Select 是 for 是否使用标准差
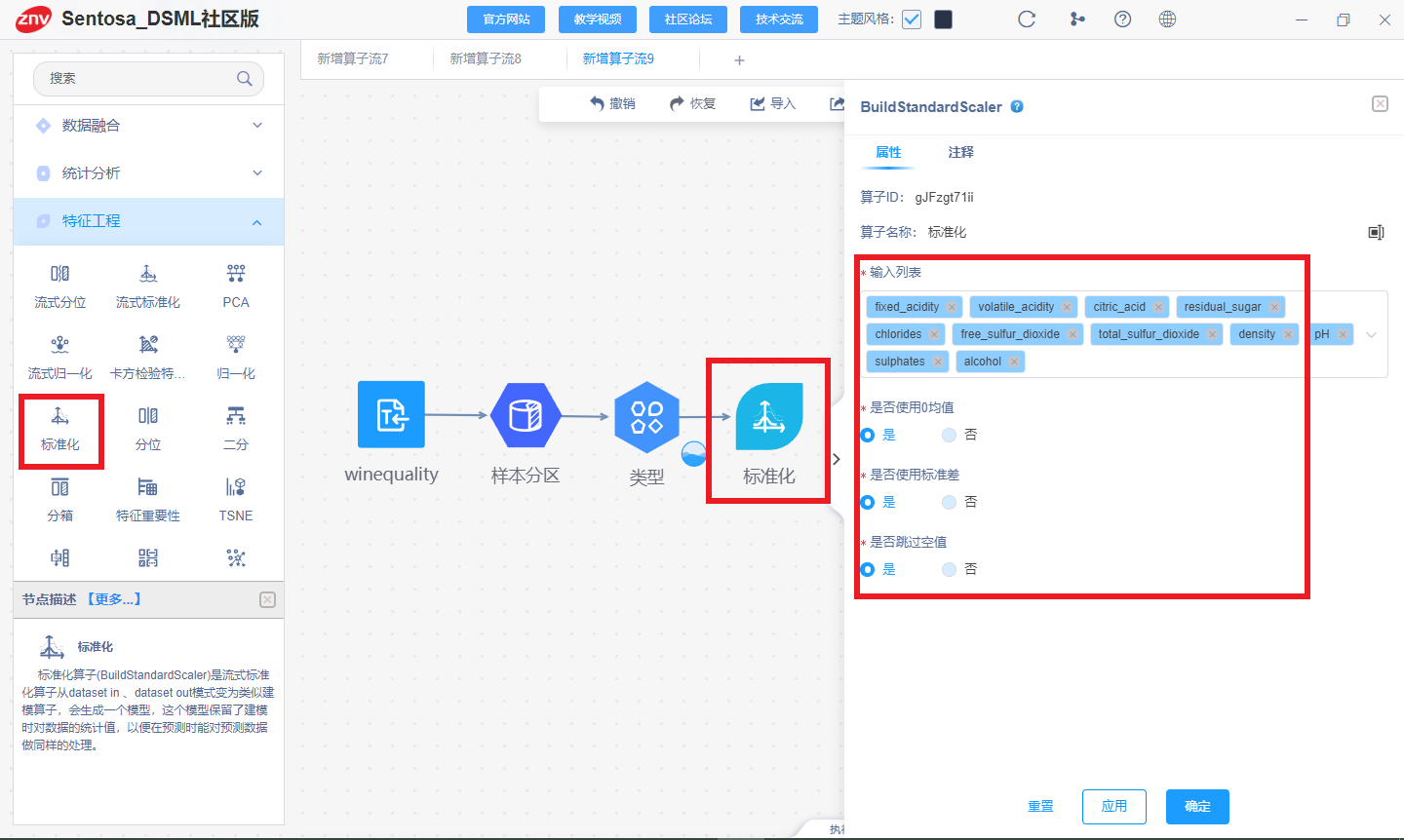1404x840 pixels. 868,502
